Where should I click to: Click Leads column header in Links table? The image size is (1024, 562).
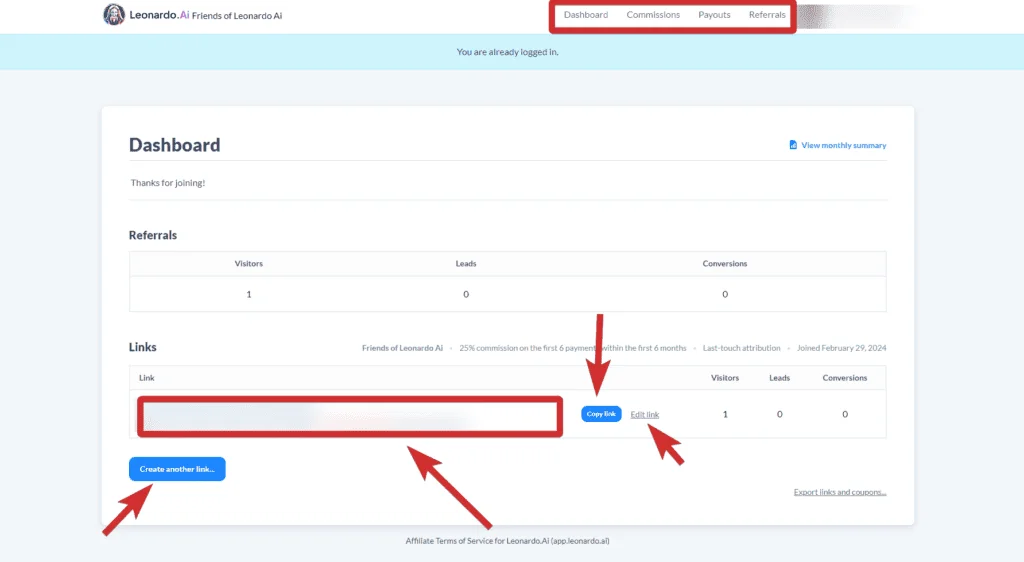779,378
